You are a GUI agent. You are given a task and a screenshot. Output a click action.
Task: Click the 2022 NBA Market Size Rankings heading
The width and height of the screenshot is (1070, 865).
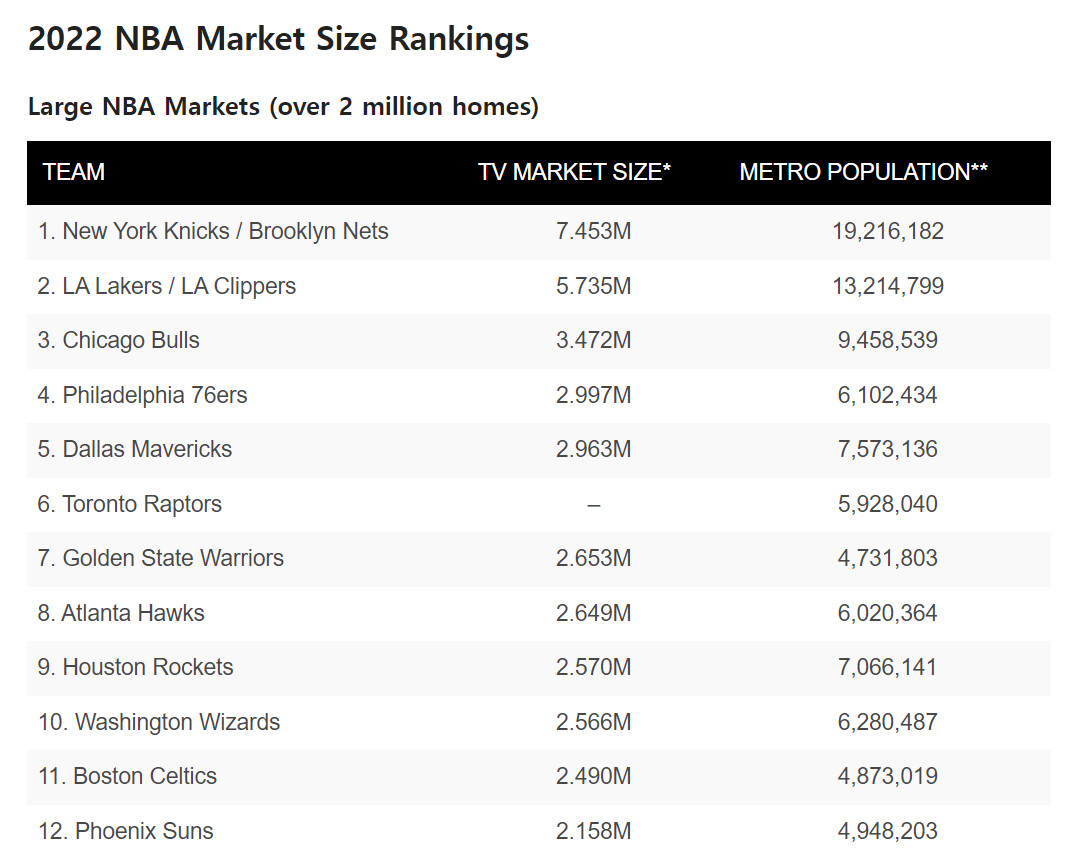[278, 39]
